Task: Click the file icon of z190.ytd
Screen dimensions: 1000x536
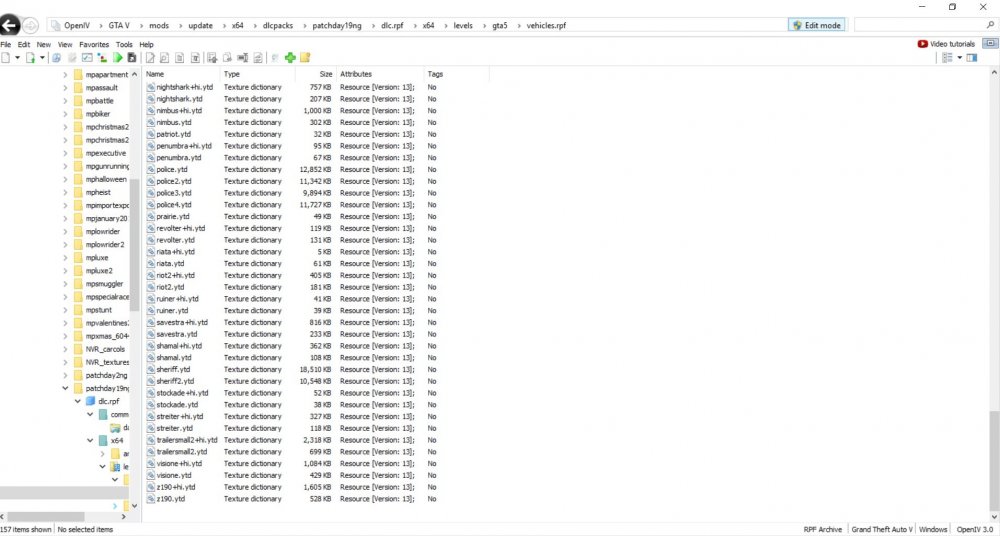Action: click(151, 499)
